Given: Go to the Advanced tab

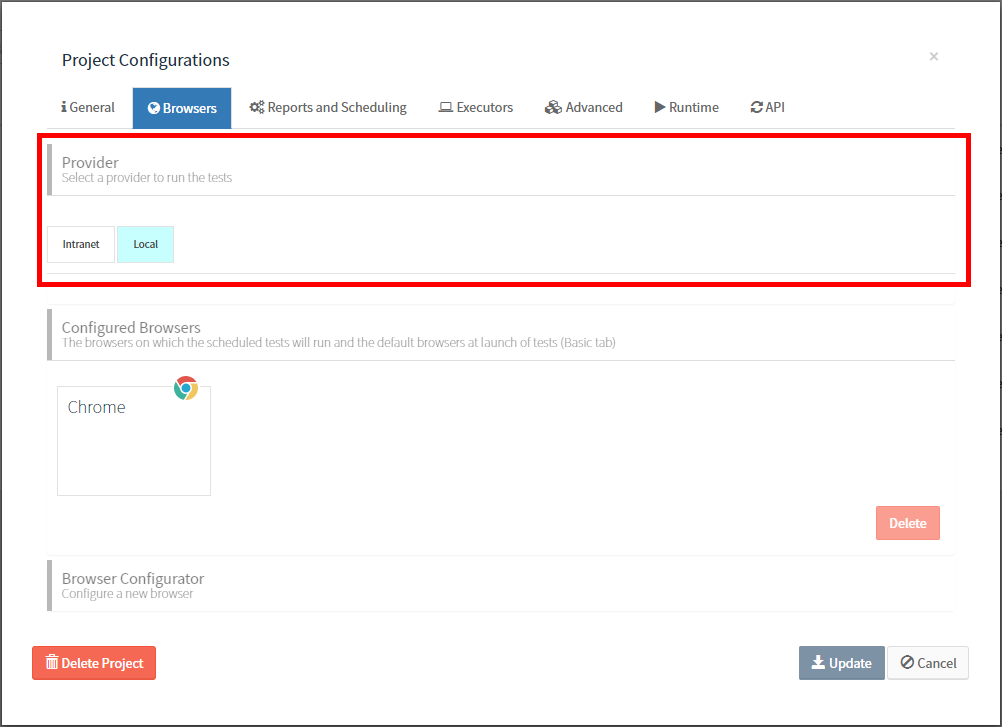Looking at the screenshot, I should (x=583, y=107).
